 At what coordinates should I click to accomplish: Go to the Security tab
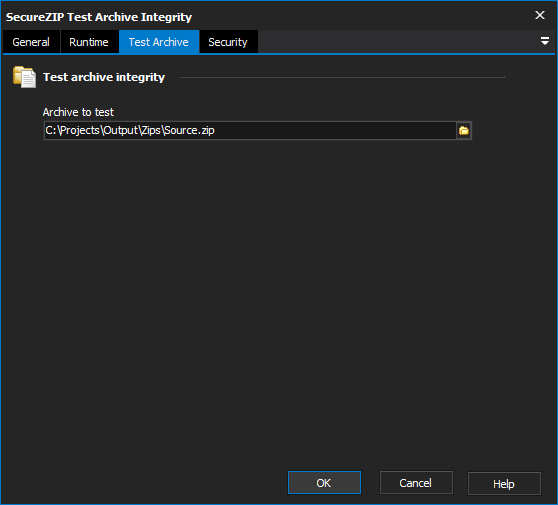click(x=228, y=42)
